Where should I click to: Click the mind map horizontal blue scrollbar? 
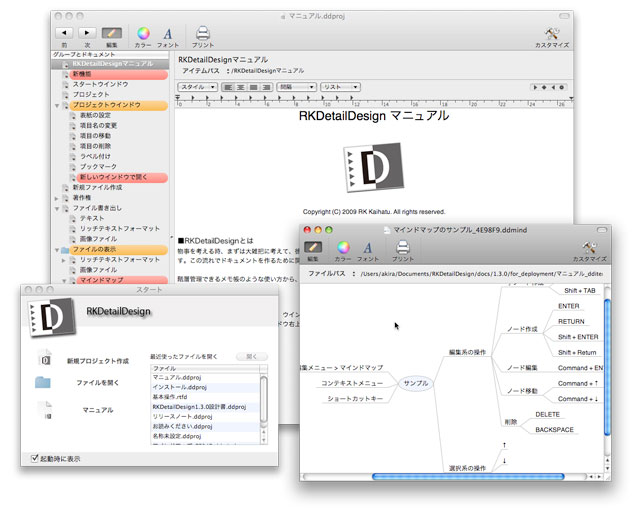tap(468, 477)
